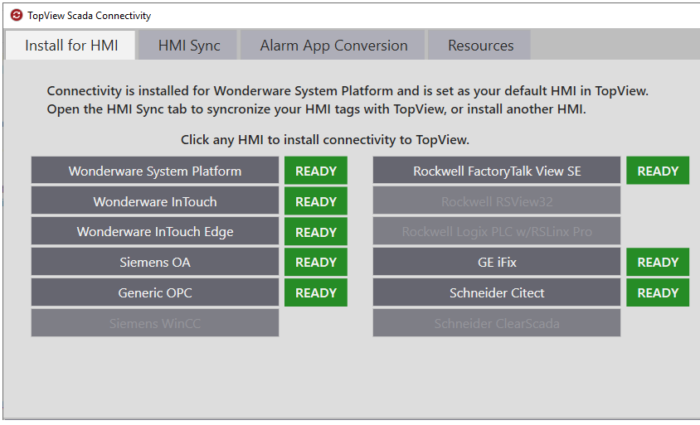Screen dimensions: 700x425
Task: Go to the Resources tab
Action: coord(480,45)
